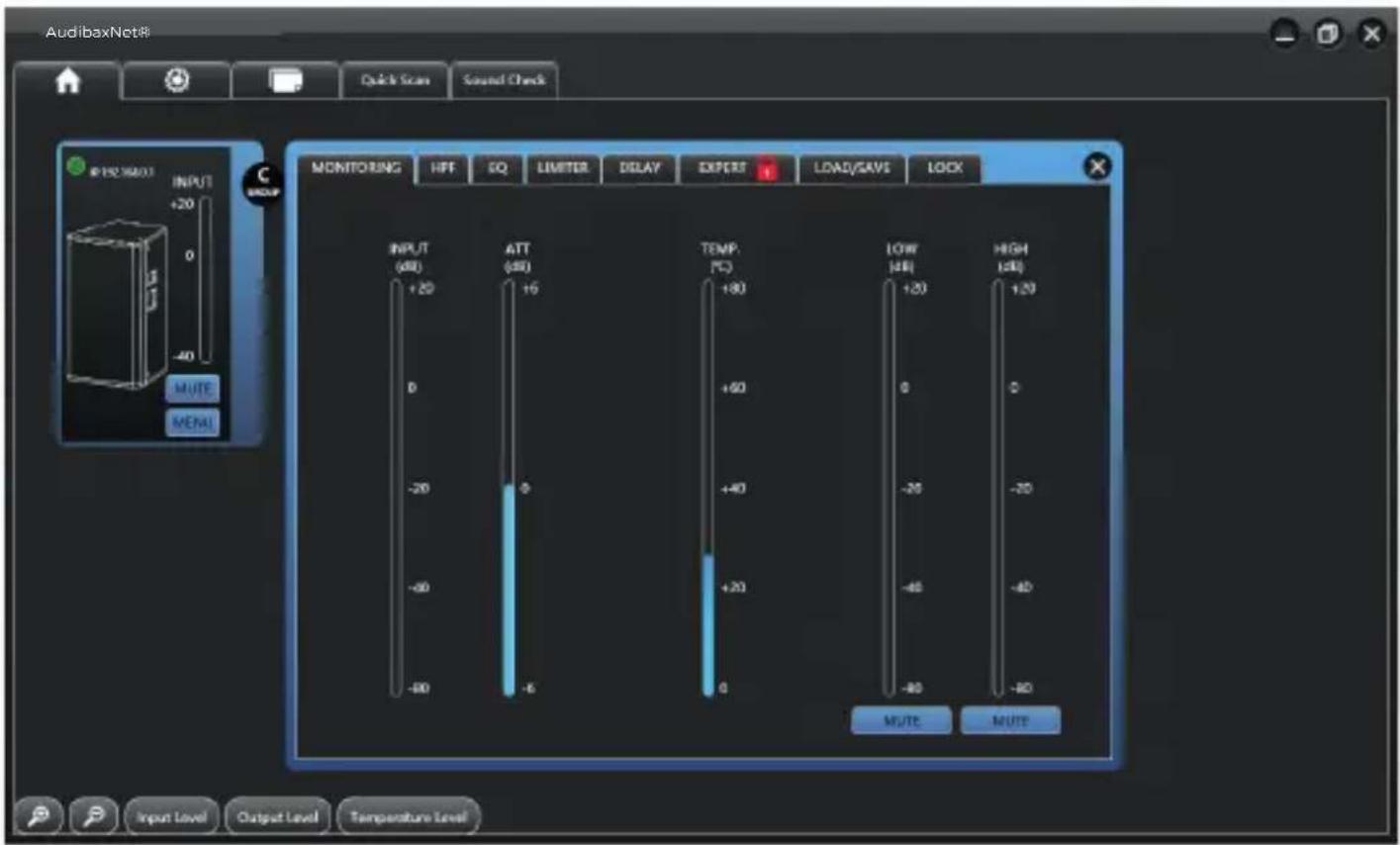Close the speaker monitoring panel
1400x845 pixels.
click(1097, 167)
